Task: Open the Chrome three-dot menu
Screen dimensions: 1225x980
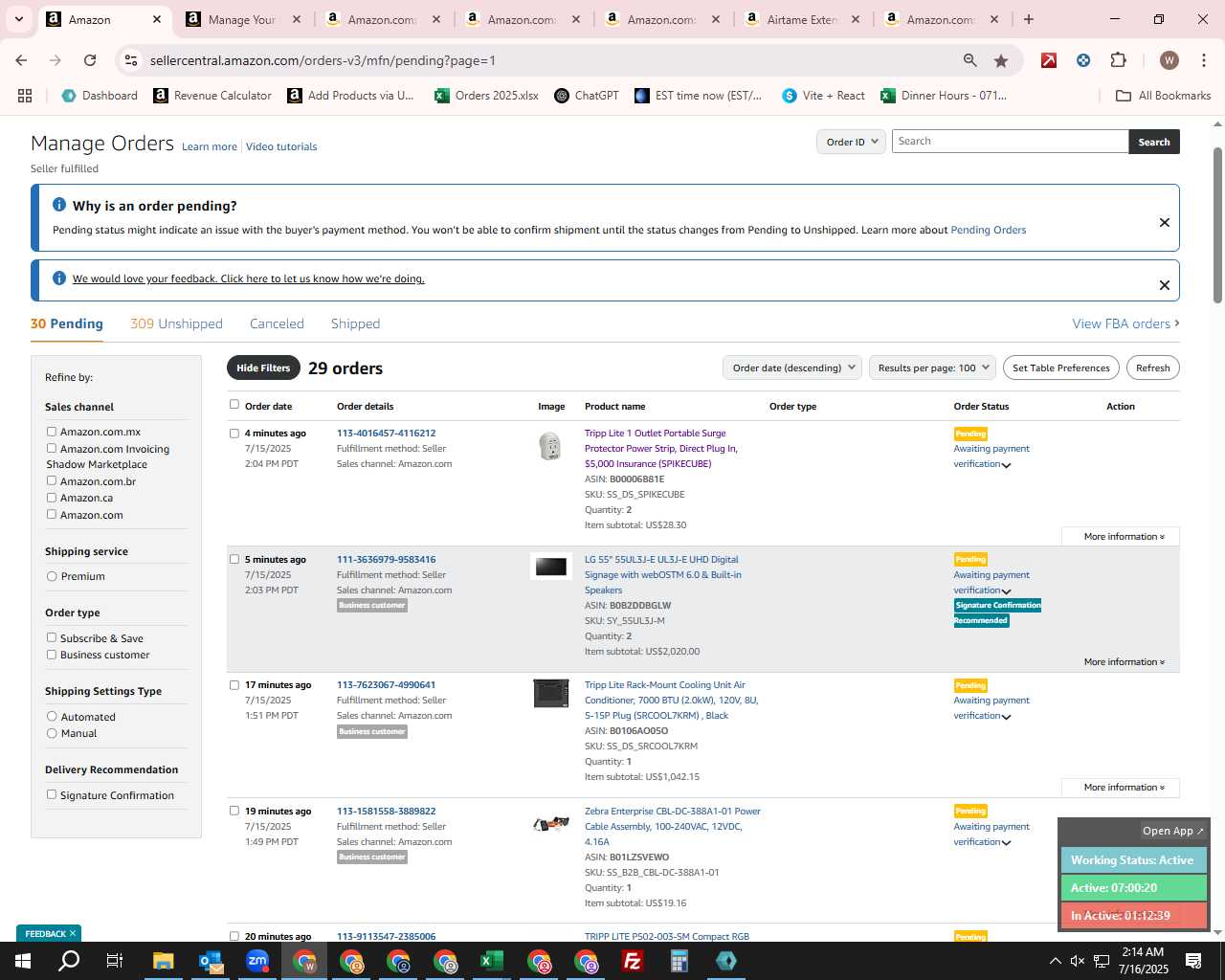Action: 1204,60
